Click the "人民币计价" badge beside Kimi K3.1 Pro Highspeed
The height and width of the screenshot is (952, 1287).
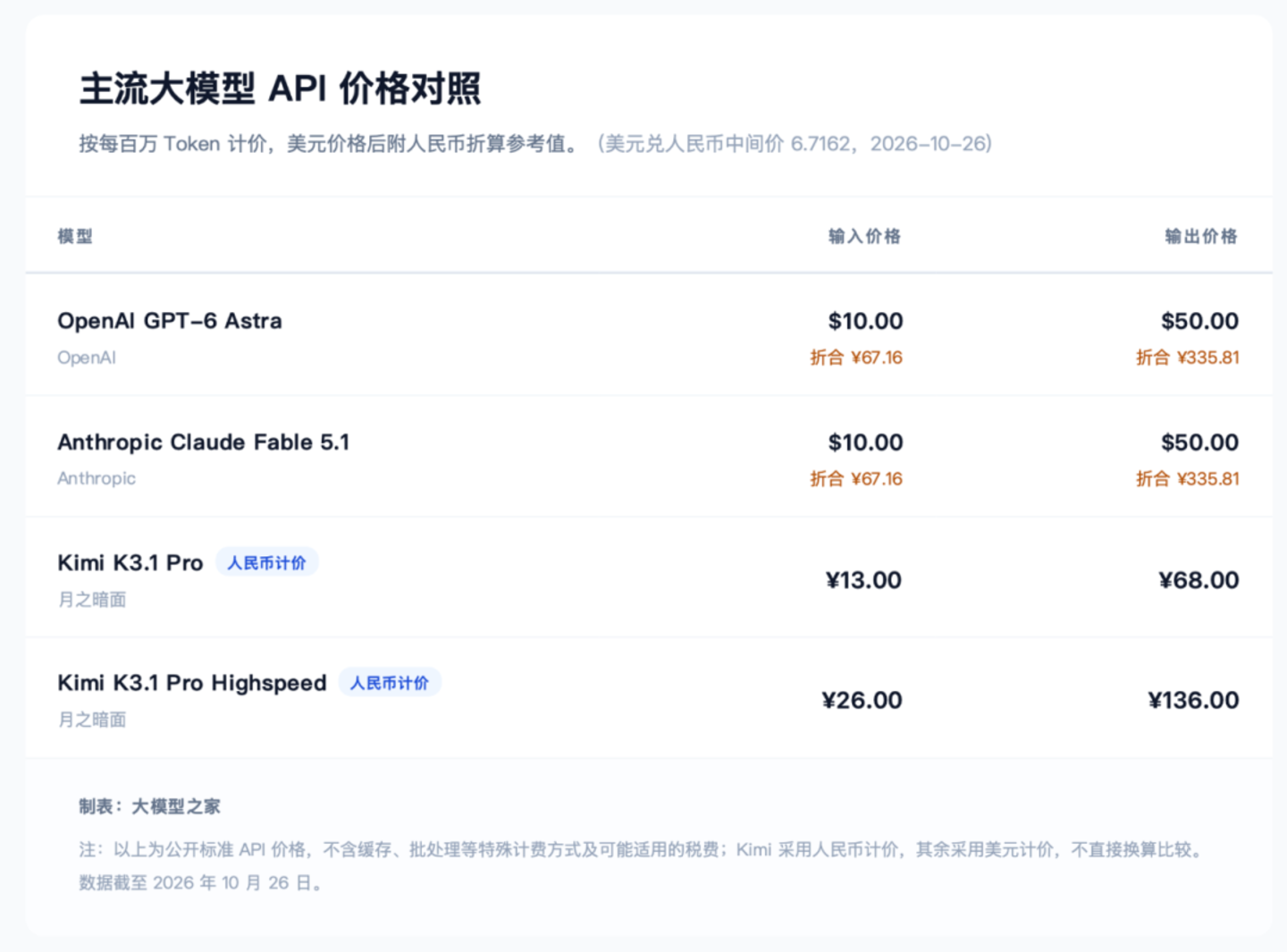tap(390, 682)
